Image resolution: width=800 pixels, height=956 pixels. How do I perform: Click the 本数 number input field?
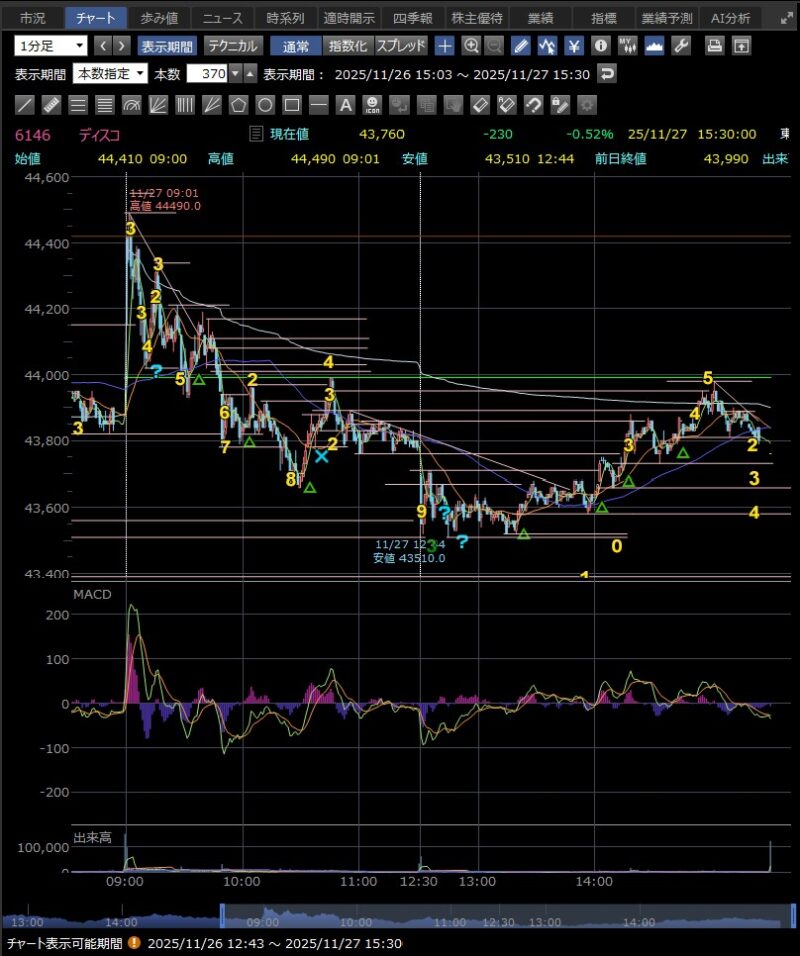207,74
